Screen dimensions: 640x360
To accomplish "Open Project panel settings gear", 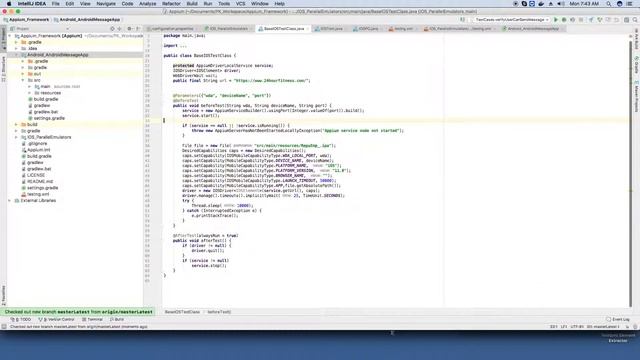I will tap(129, 29).
